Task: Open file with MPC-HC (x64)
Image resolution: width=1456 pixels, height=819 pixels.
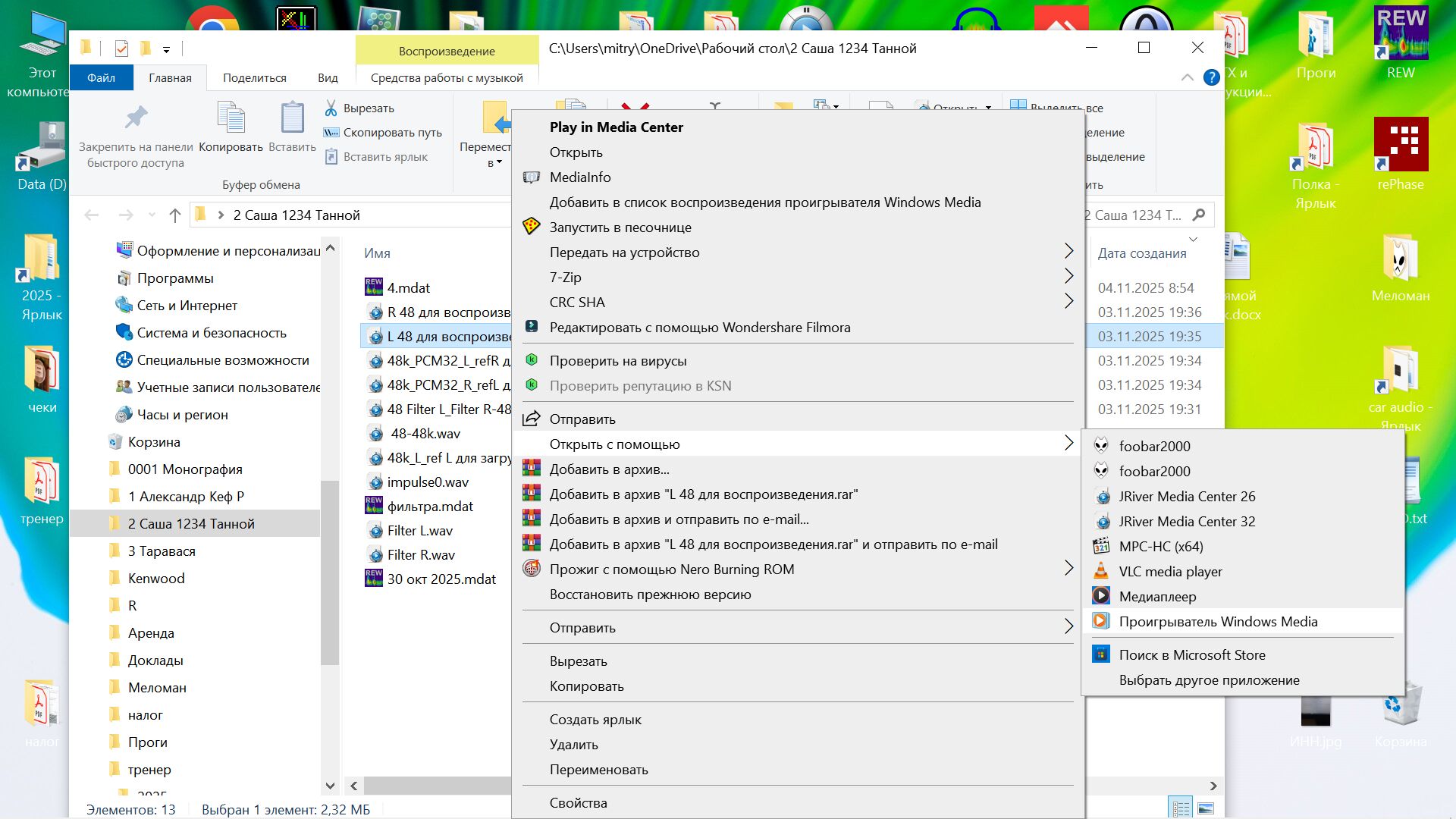Action: coord(1160,546)
